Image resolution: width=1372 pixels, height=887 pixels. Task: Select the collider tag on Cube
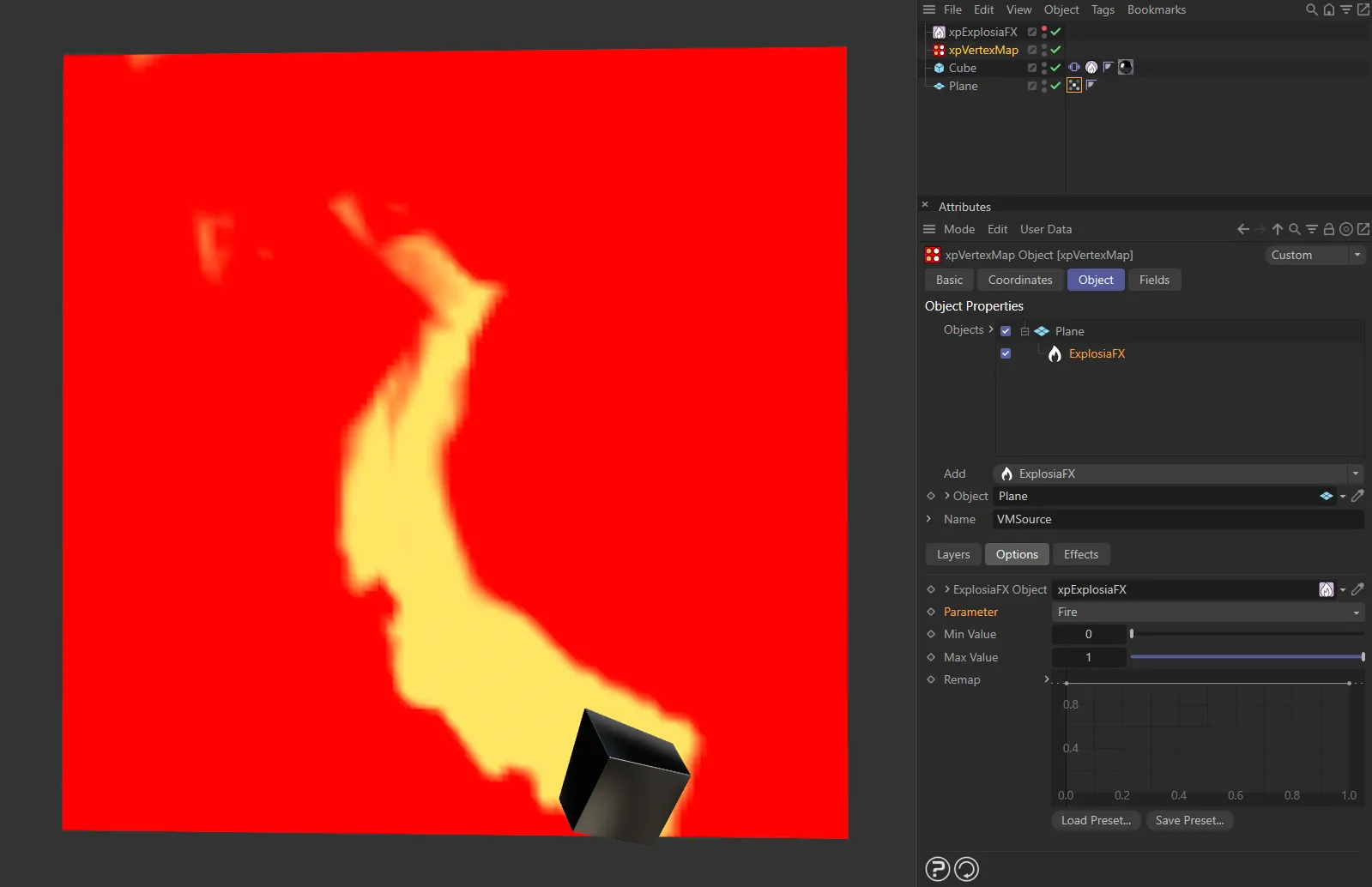click(1074, 67)
